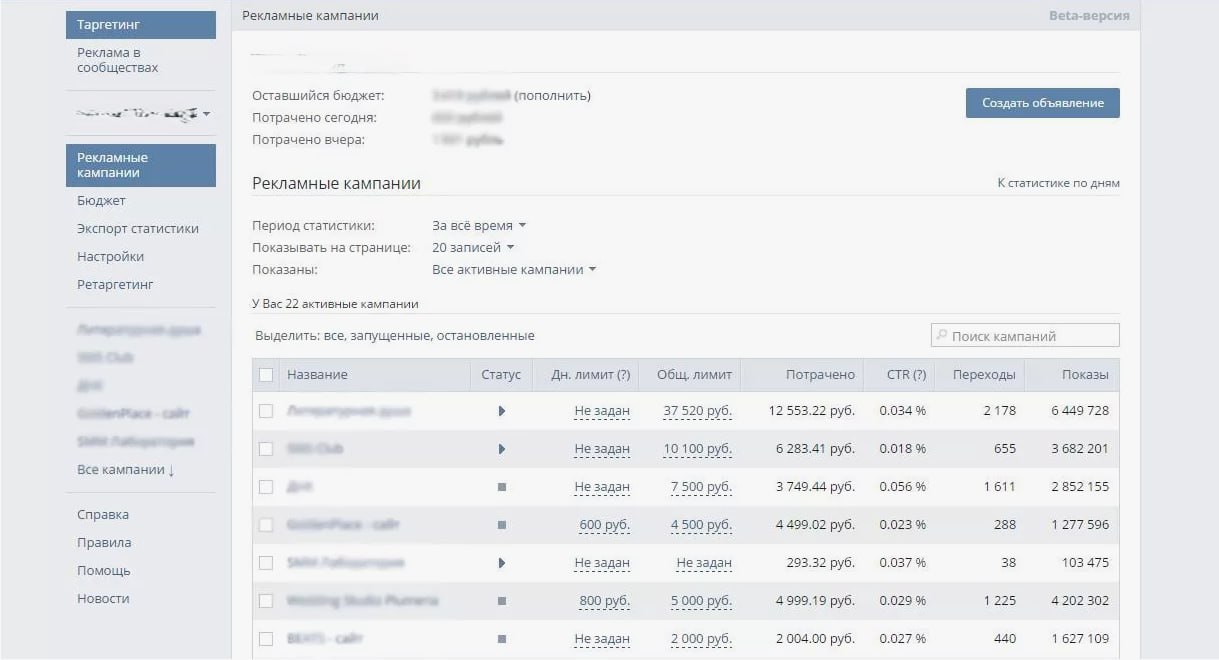The height and width of the screenshot is (660, 1219).
Task: Click the stopped status icon in the 3 749.44 руб. row
Action: (501, 487)
